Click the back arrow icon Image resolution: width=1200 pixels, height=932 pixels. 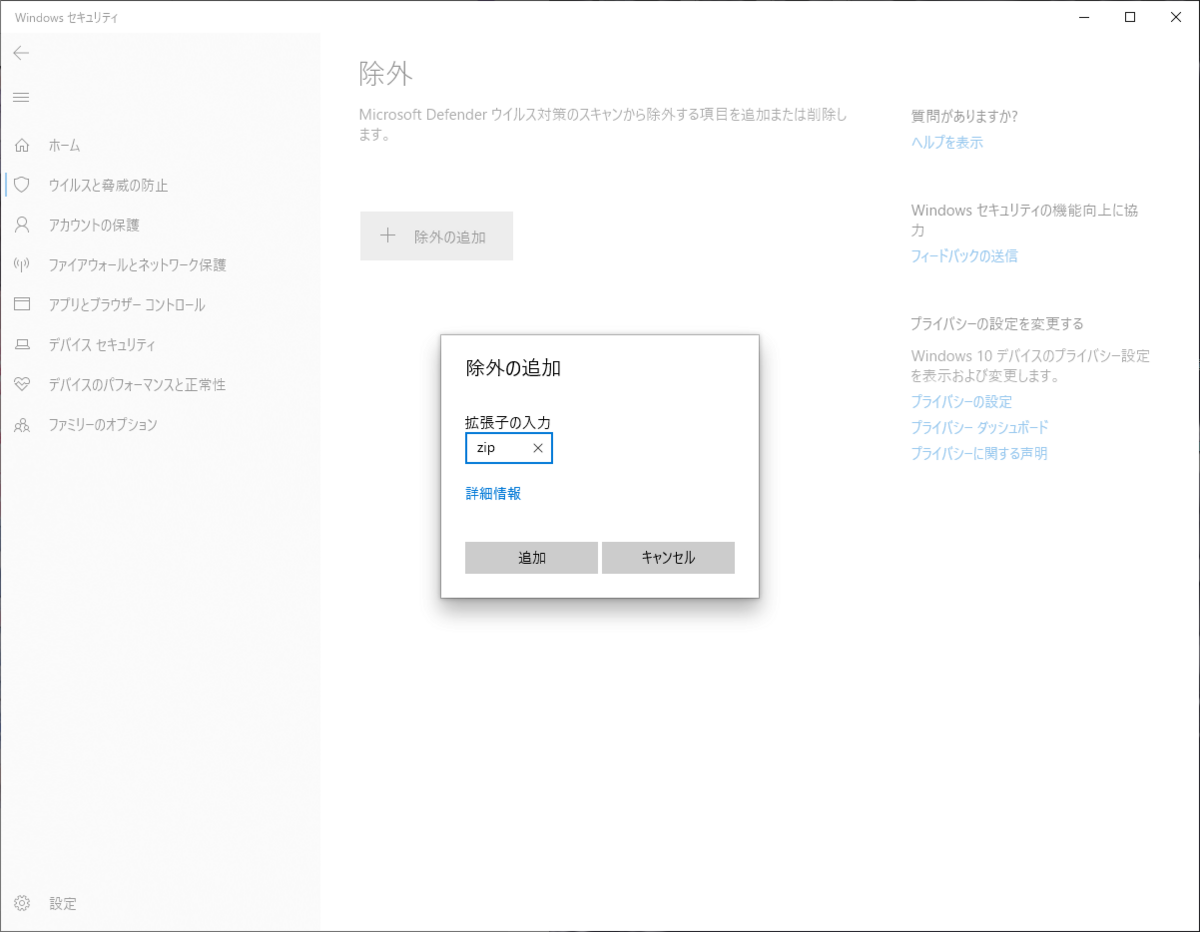click(x=21, y=53)
